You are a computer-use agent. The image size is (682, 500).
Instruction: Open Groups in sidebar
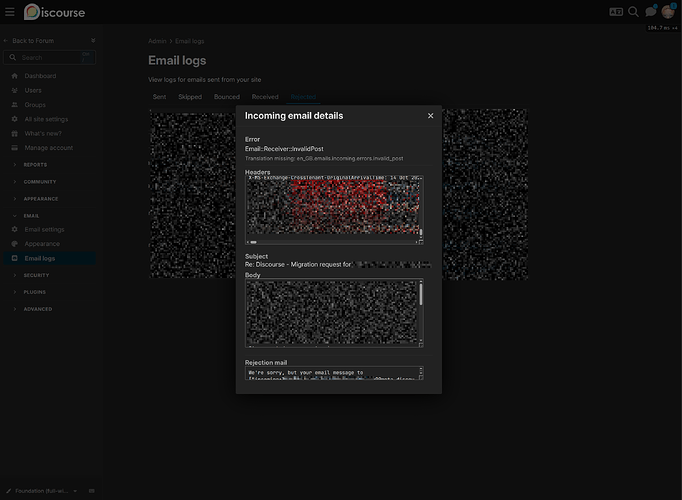pyautogui.click(x=35, y=105)
